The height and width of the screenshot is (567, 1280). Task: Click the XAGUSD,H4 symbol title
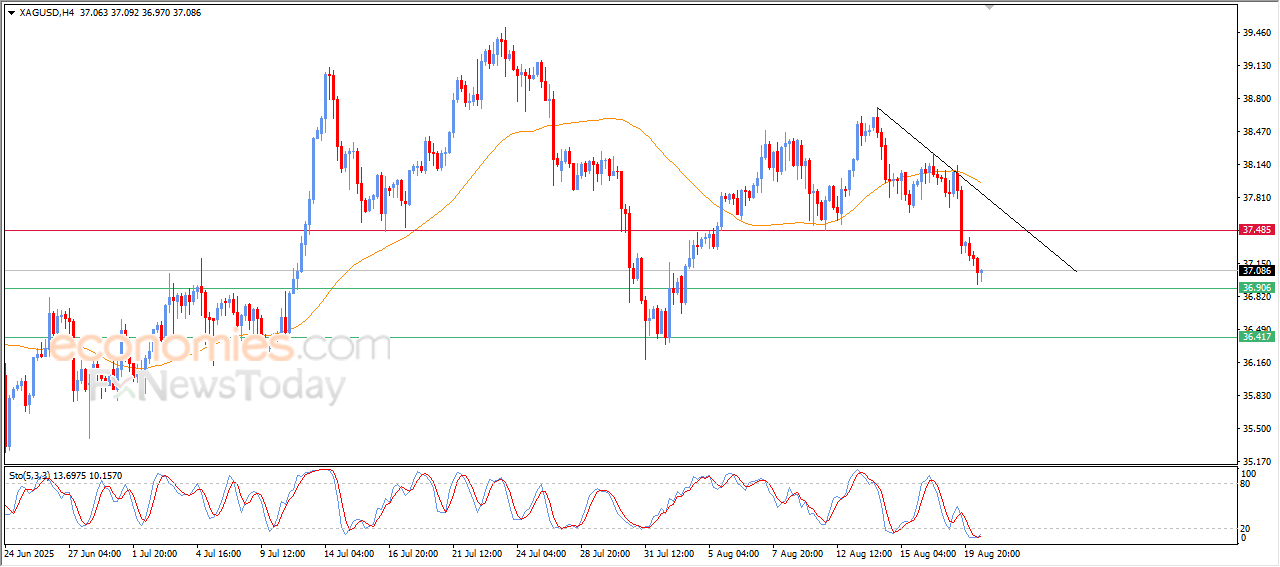click(46, 13)
